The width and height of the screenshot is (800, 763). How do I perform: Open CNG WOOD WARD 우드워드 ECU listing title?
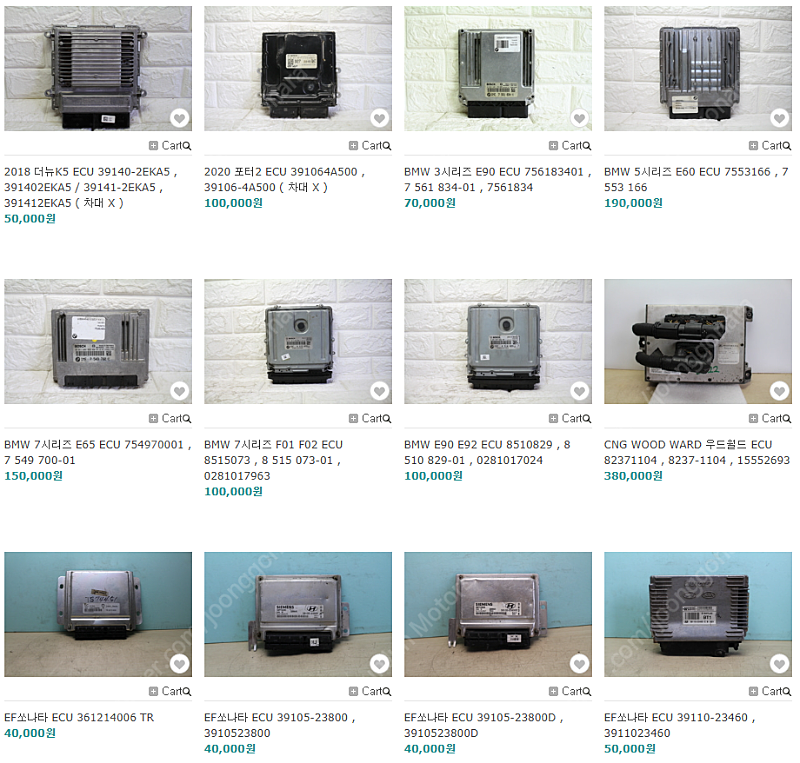tap(697, 452)
